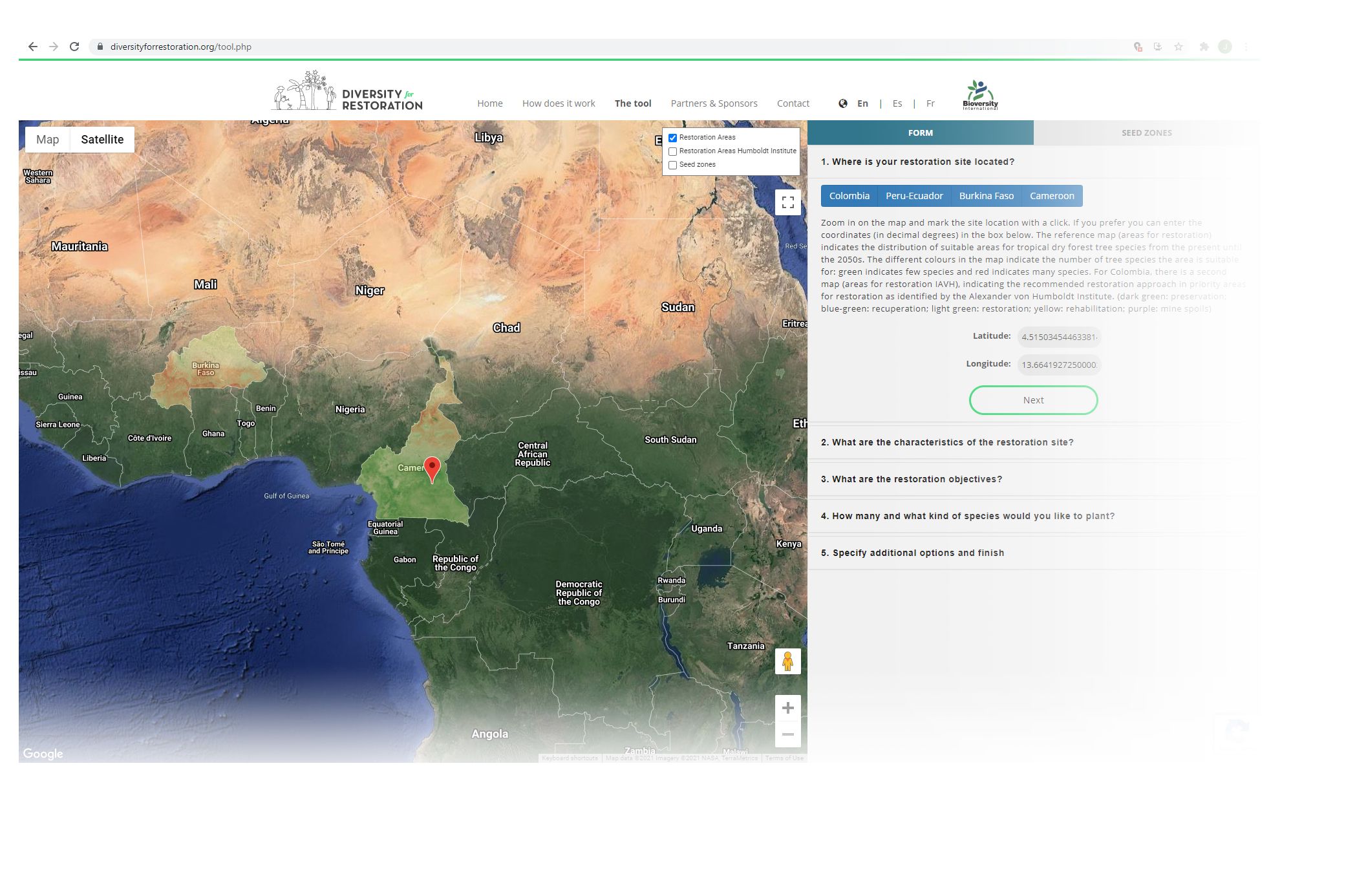Zoom out with the minus button
This screenshot has width=1346, height=896.
(787, 734)
